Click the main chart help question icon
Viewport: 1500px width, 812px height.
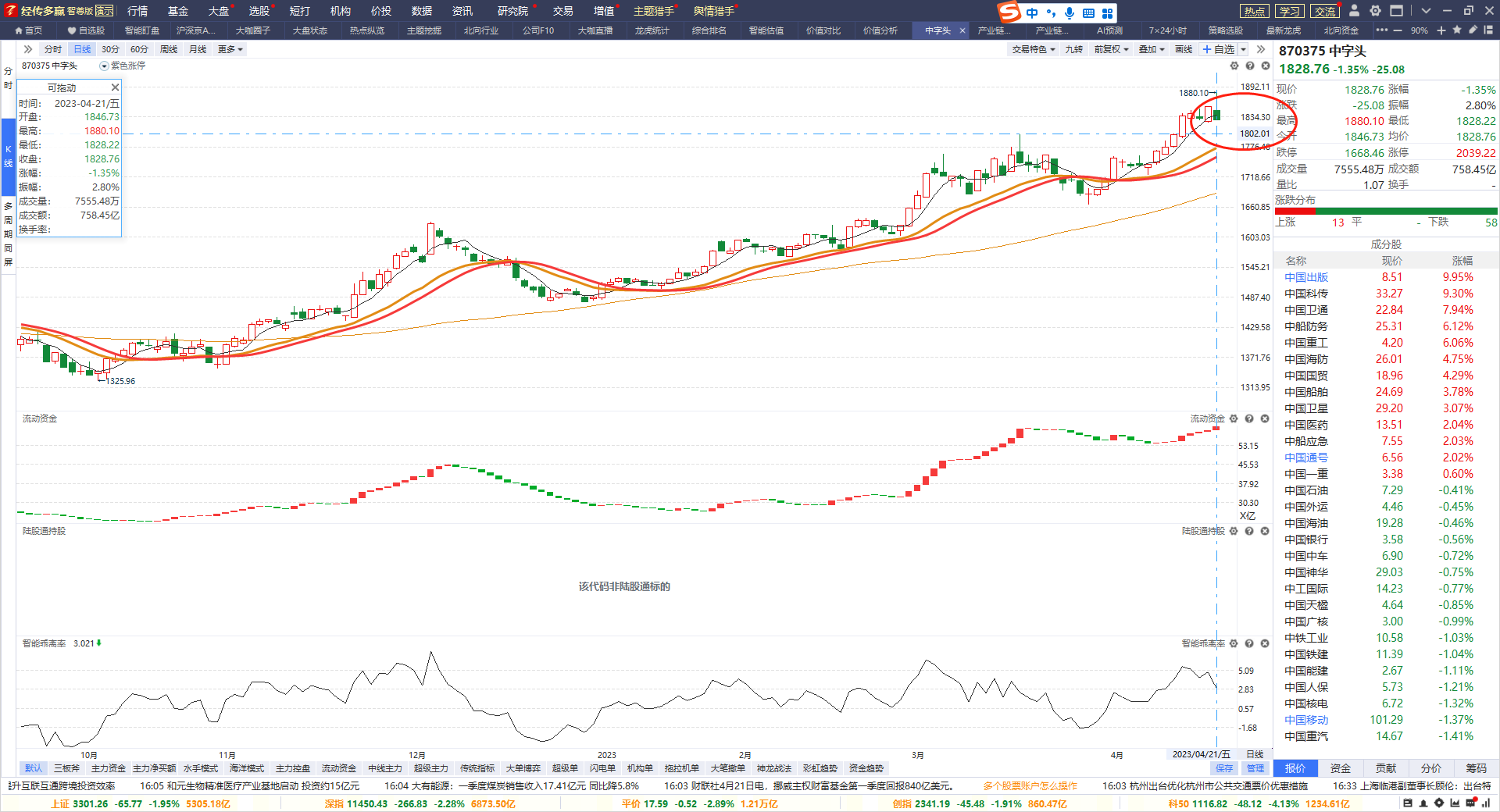pos(1250,66)
